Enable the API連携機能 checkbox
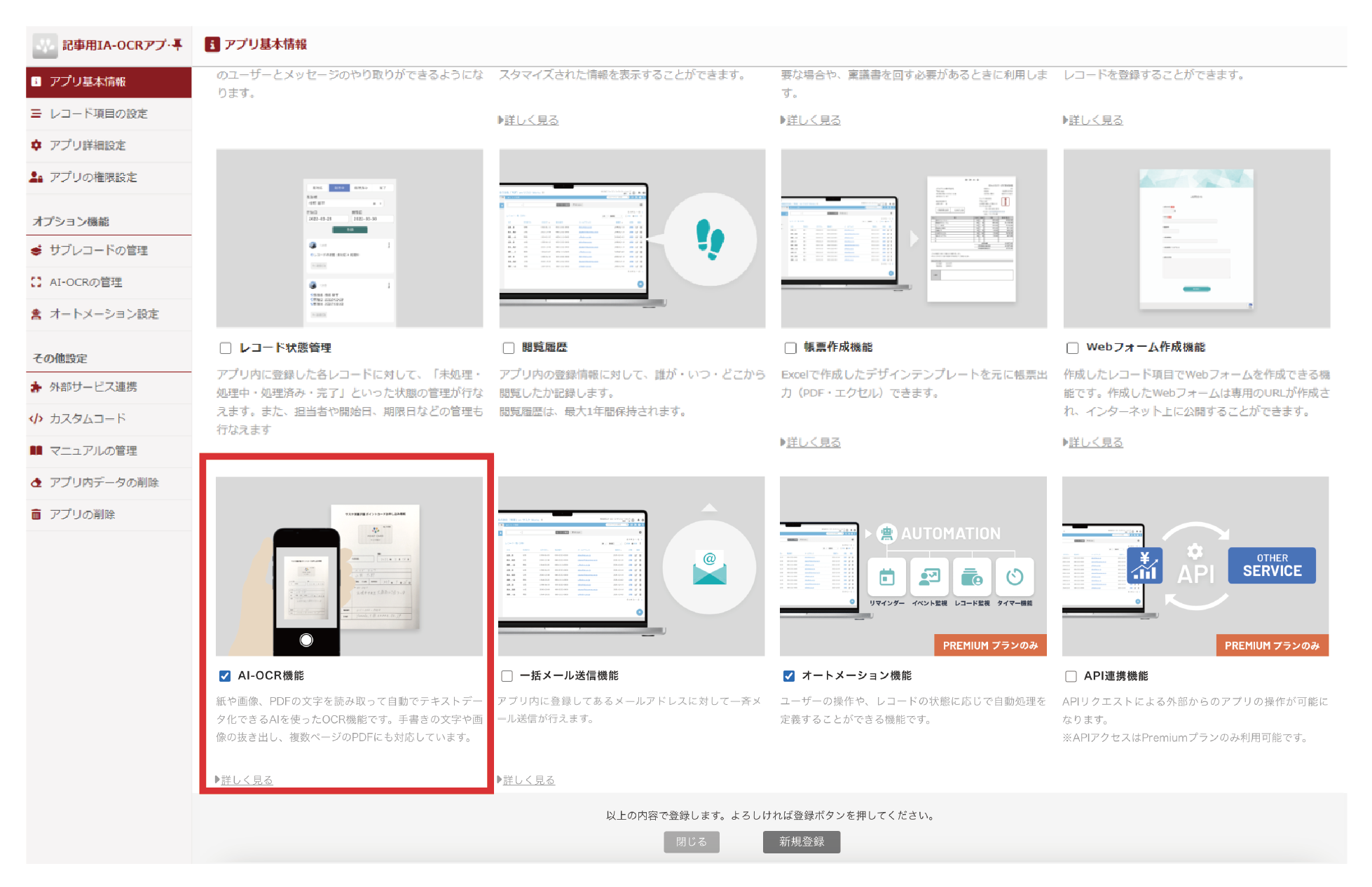This screenshot has width=1372, height=887. (x=1071, y=676)
